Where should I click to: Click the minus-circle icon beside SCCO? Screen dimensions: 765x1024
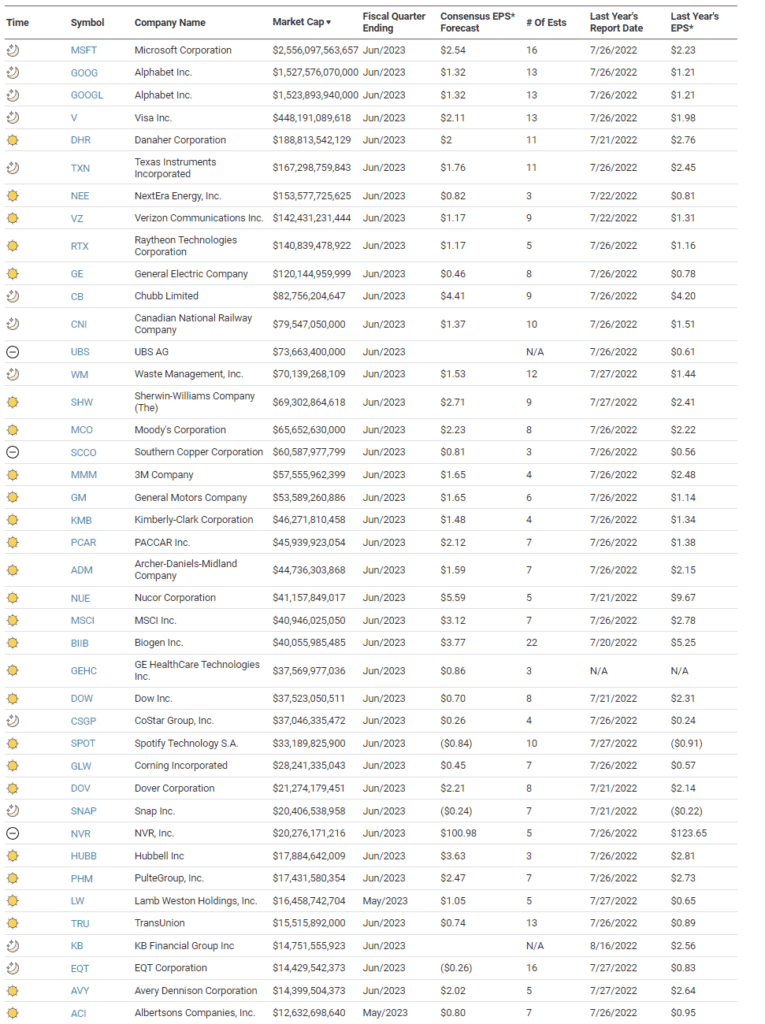tap(12, 452)
